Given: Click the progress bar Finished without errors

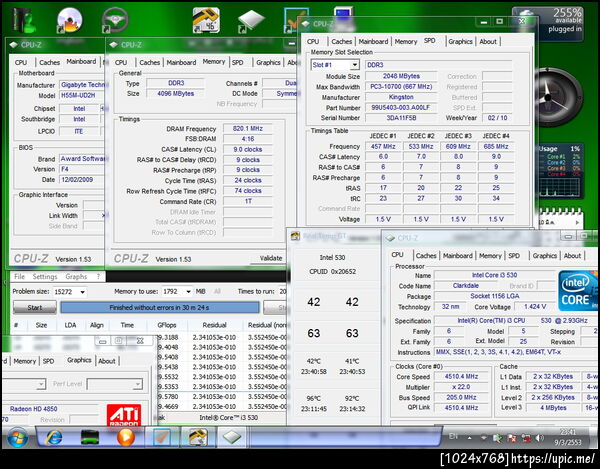Looking at the screenshot, I should pyautogui.click(x=160, y=307).
